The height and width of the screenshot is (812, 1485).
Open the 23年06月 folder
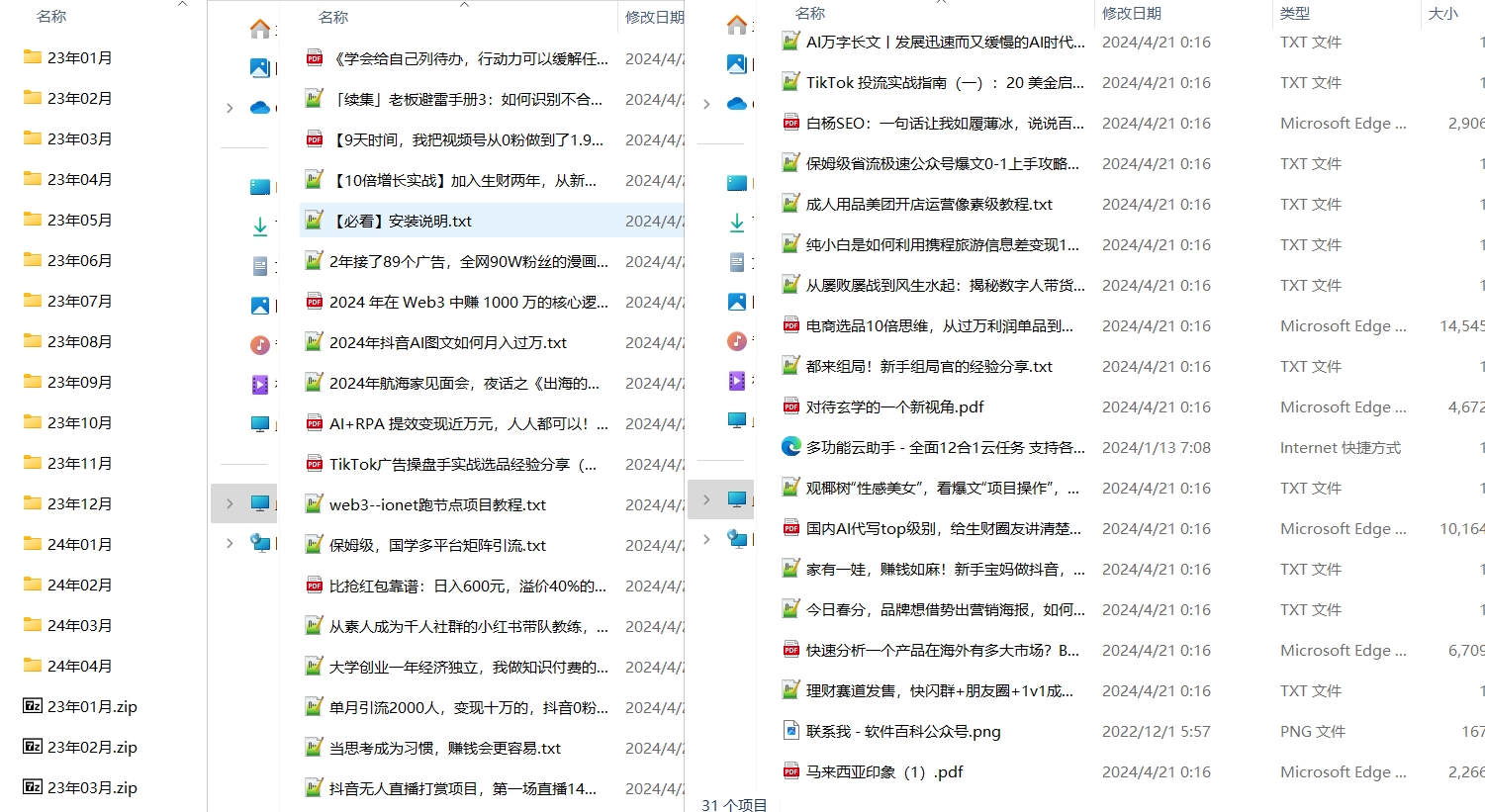[79, 260]
